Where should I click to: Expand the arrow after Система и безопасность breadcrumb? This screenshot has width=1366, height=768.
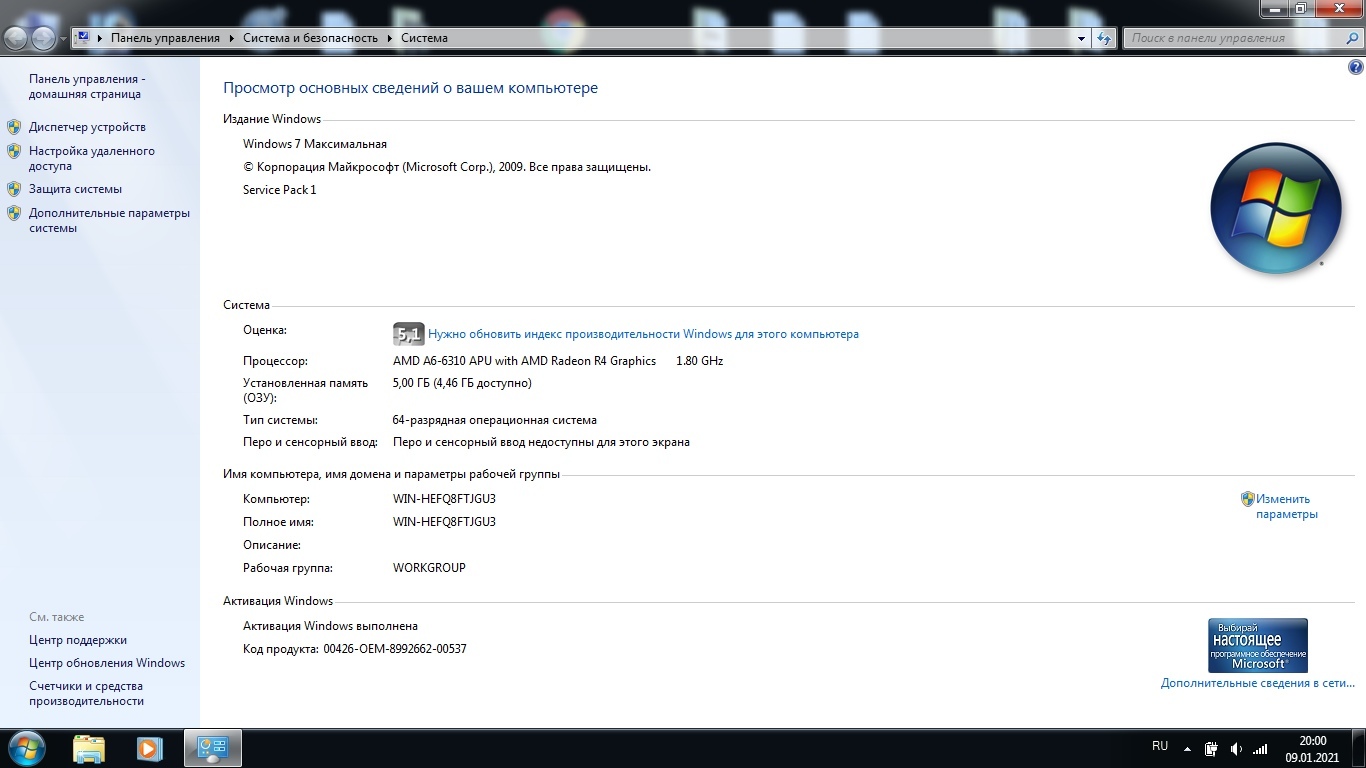pyautogui.click(x=389, y=38)
